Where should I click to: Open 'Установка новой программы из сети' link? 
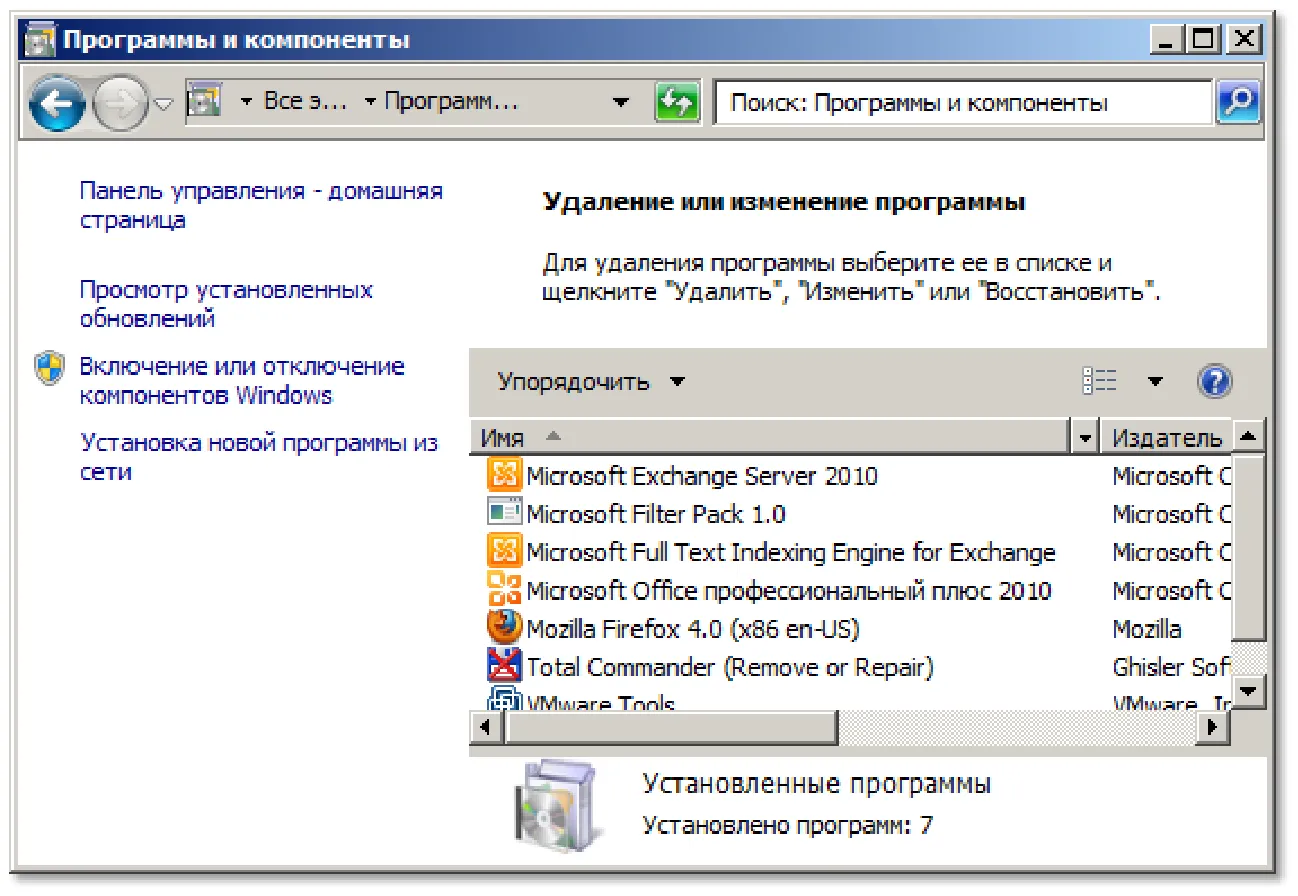pyautogui.click(x=259, y=457)
